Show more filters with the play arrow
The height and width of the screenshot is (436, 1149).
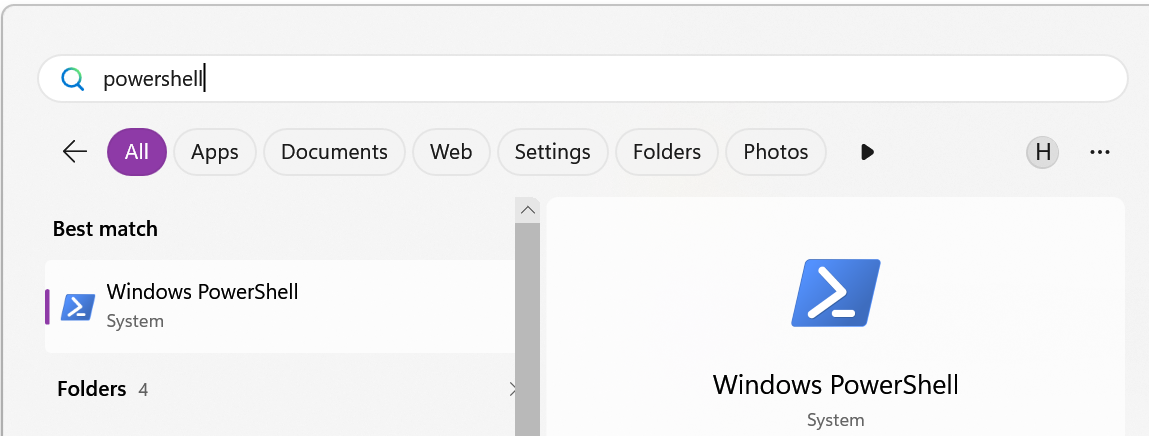(x=867, y=152)
